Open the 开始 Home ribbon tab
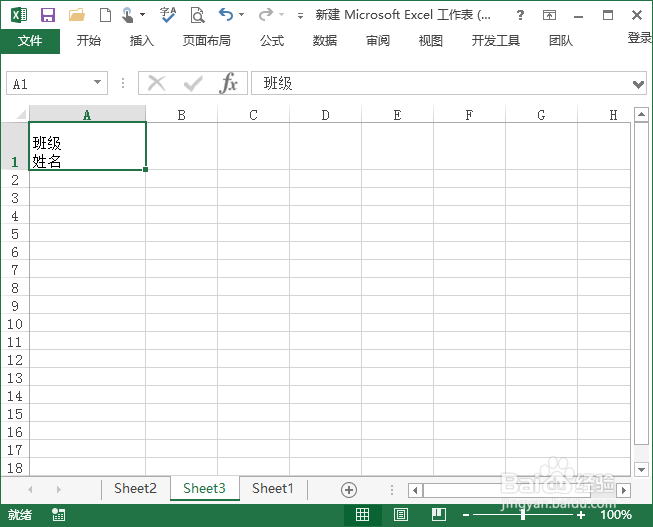This screenshot has width=653, height=527. [x=89, y=41]
